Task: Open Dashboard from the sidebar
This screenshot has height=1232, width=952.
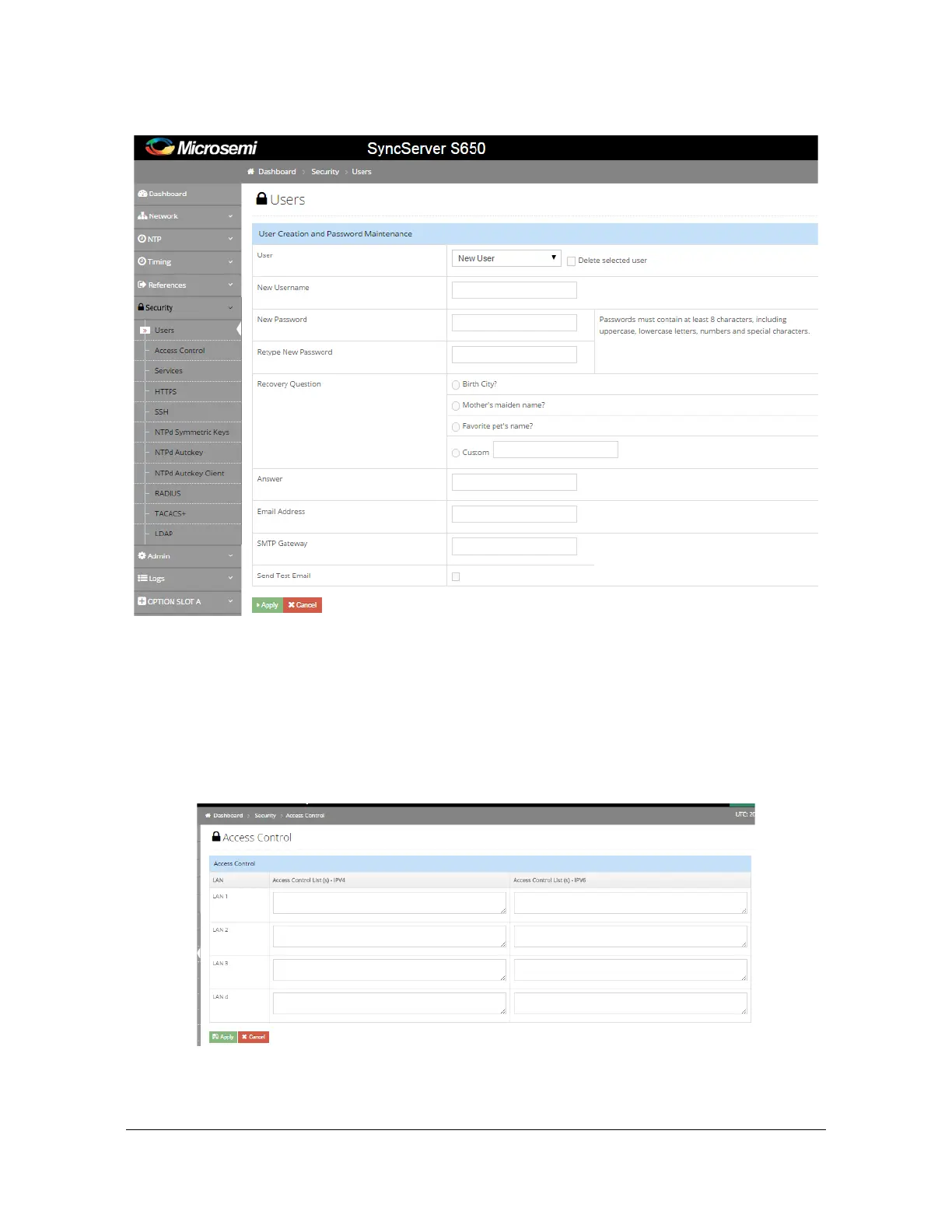Action: pyautogui.click(x=187, y=194)
